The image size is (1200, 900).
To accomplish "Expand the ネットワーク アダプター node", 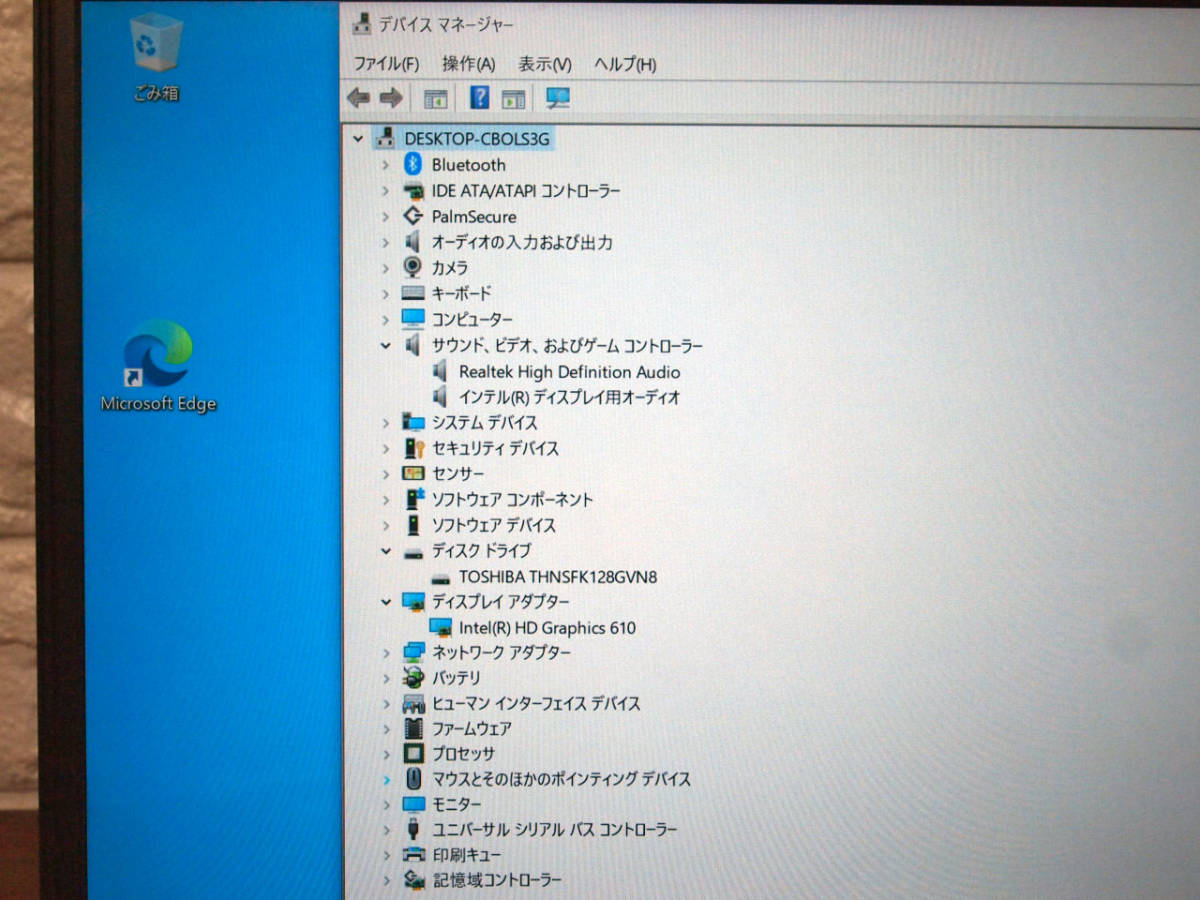I will pyautogui.click(x=386, y=653).
